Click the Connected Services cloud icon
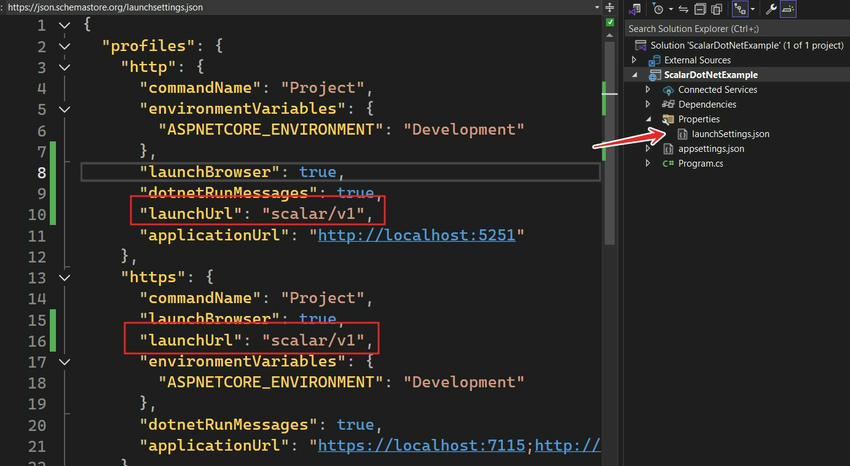850x466 pixels. coord(668,90)
